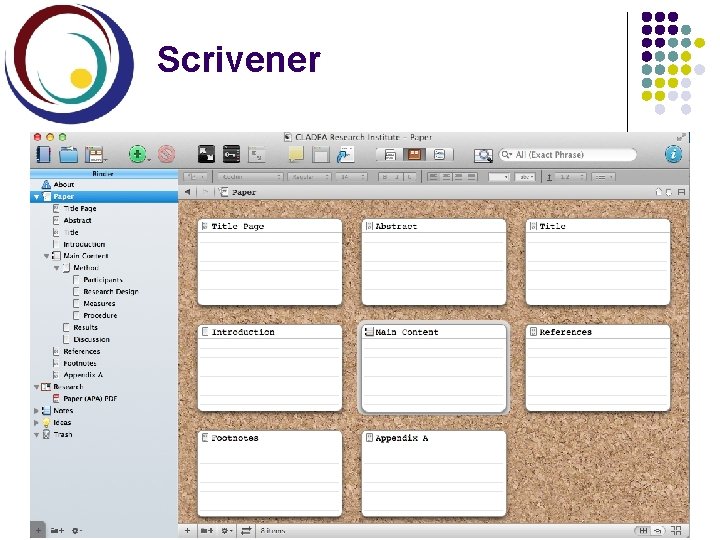Expand the Notes folder triangle
The image size is (720, 540).
click(x=37, y=411)
